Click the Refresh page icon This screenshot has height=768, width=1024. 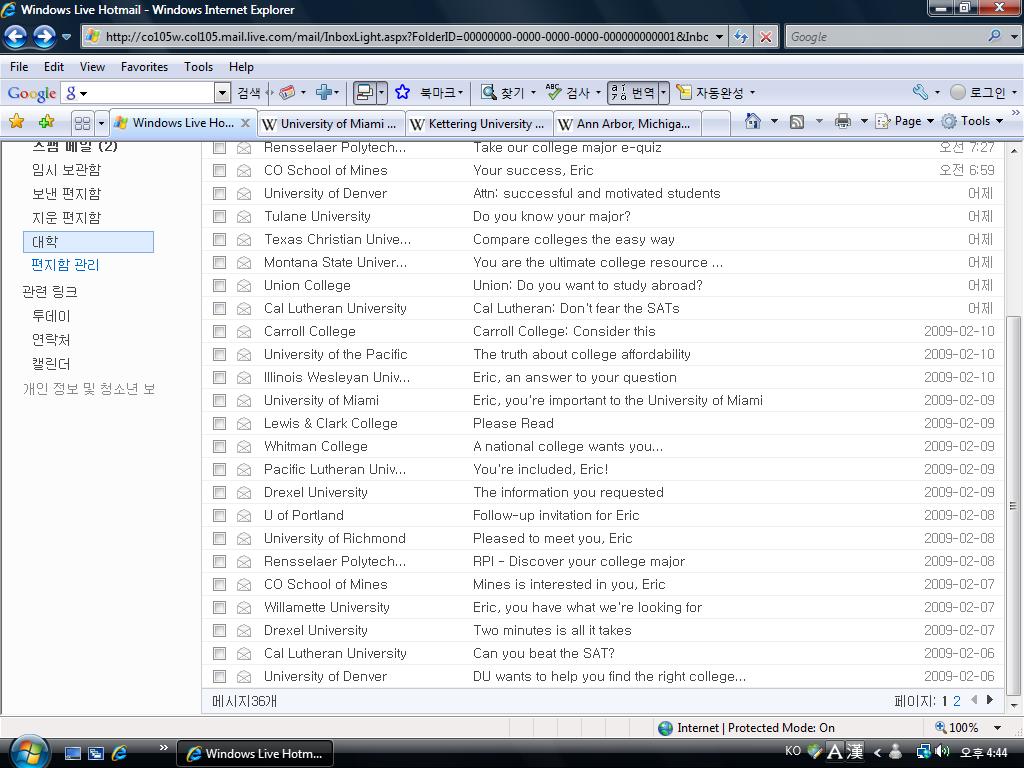tap(740, 37)
